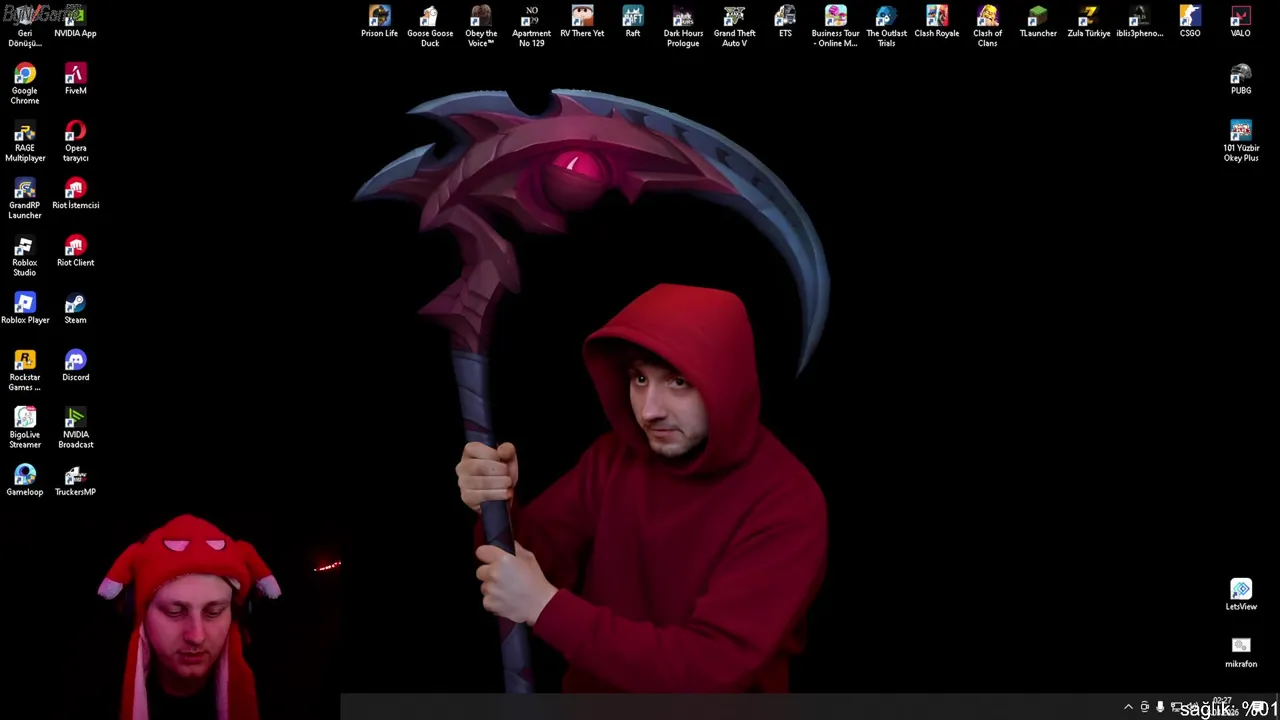Click the iblis3pheno shortcut icon

point(1139,22)
